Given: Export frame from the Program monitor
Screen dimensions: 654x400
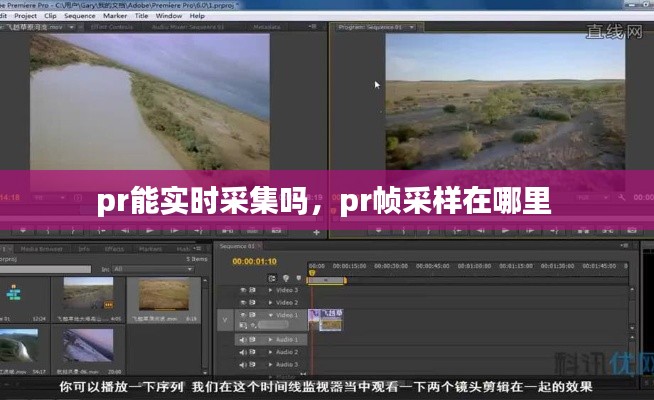Looking at the screenshot, I should pyautogui.click(x=632, y=230).
